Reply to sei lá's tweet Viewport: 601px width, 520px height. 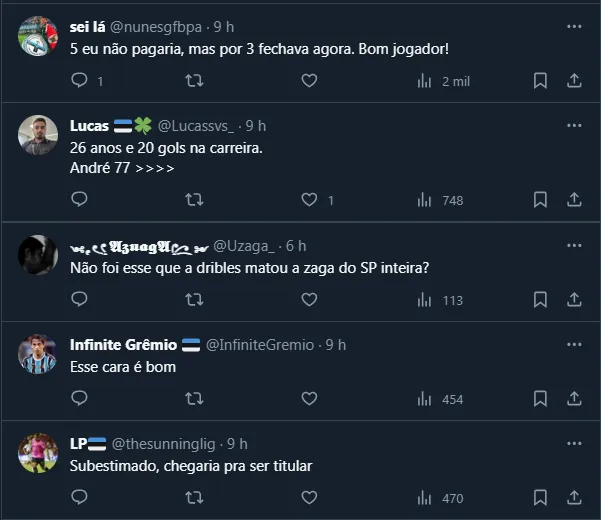pyautogui.click(x=80, y=81)
